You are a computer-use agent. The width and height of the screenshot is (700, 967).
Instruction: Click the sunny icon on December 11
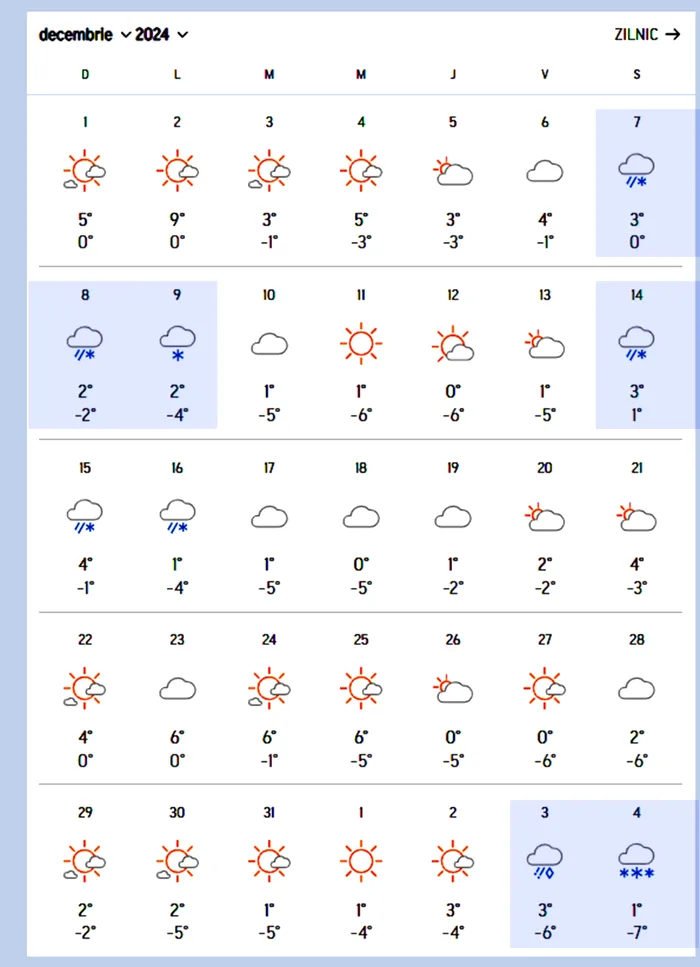(361, 344)
